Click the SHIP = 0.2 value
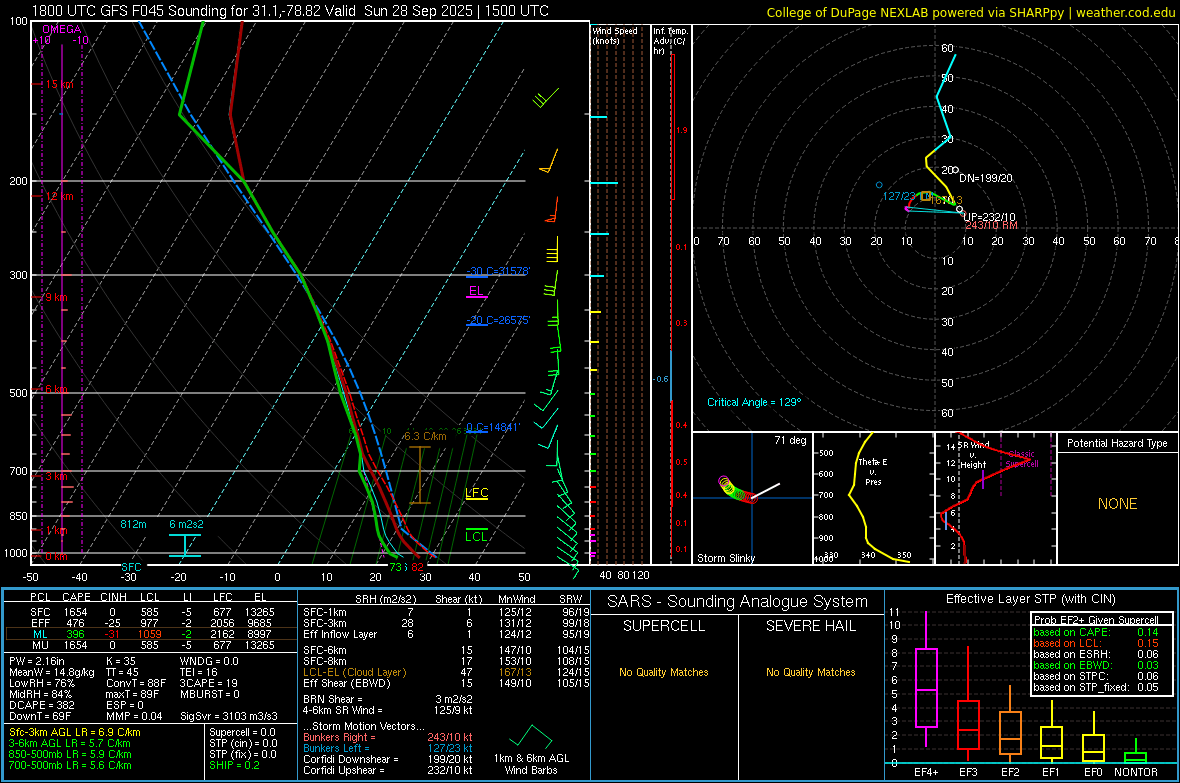Viewport: 1180px width, 783px height. click(x=234, y=765)
